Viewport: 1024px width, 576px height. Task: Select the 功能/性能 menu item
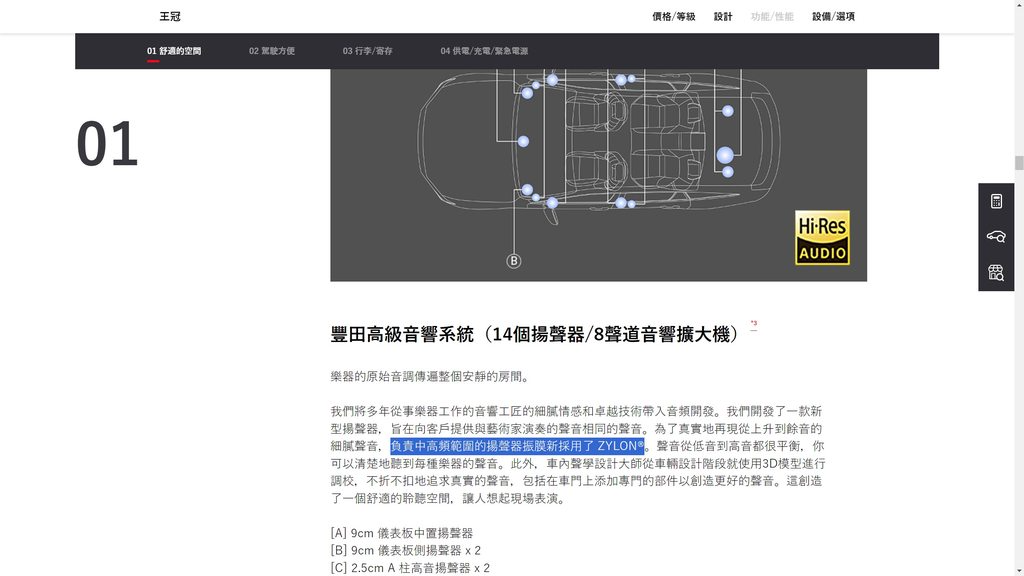pyautogui.click(x=772, y=16)
